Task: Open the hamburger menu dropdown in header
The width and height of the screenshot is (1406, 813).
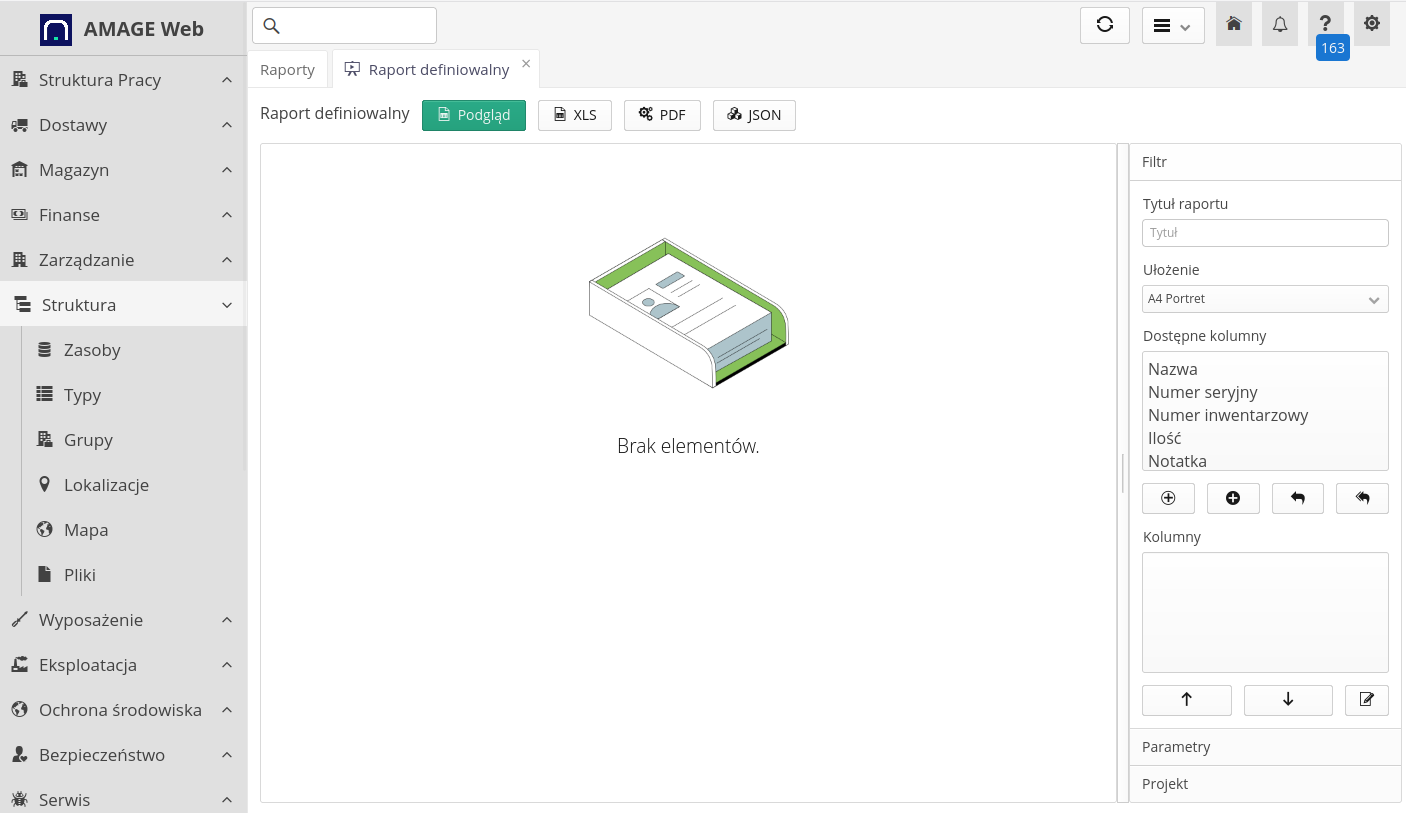Action: point(1172,26)
